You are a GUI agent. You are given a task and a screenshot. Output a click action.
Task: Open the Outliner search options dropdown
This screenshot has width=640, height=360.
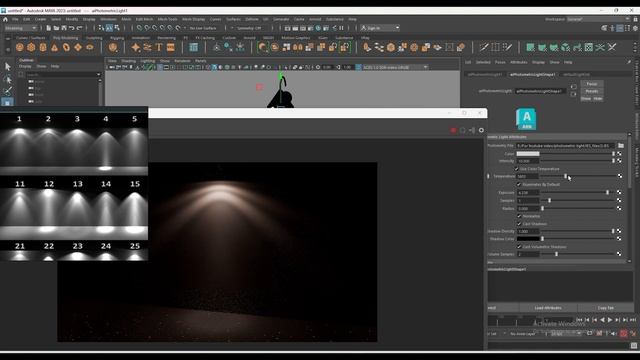coord(98,75)
